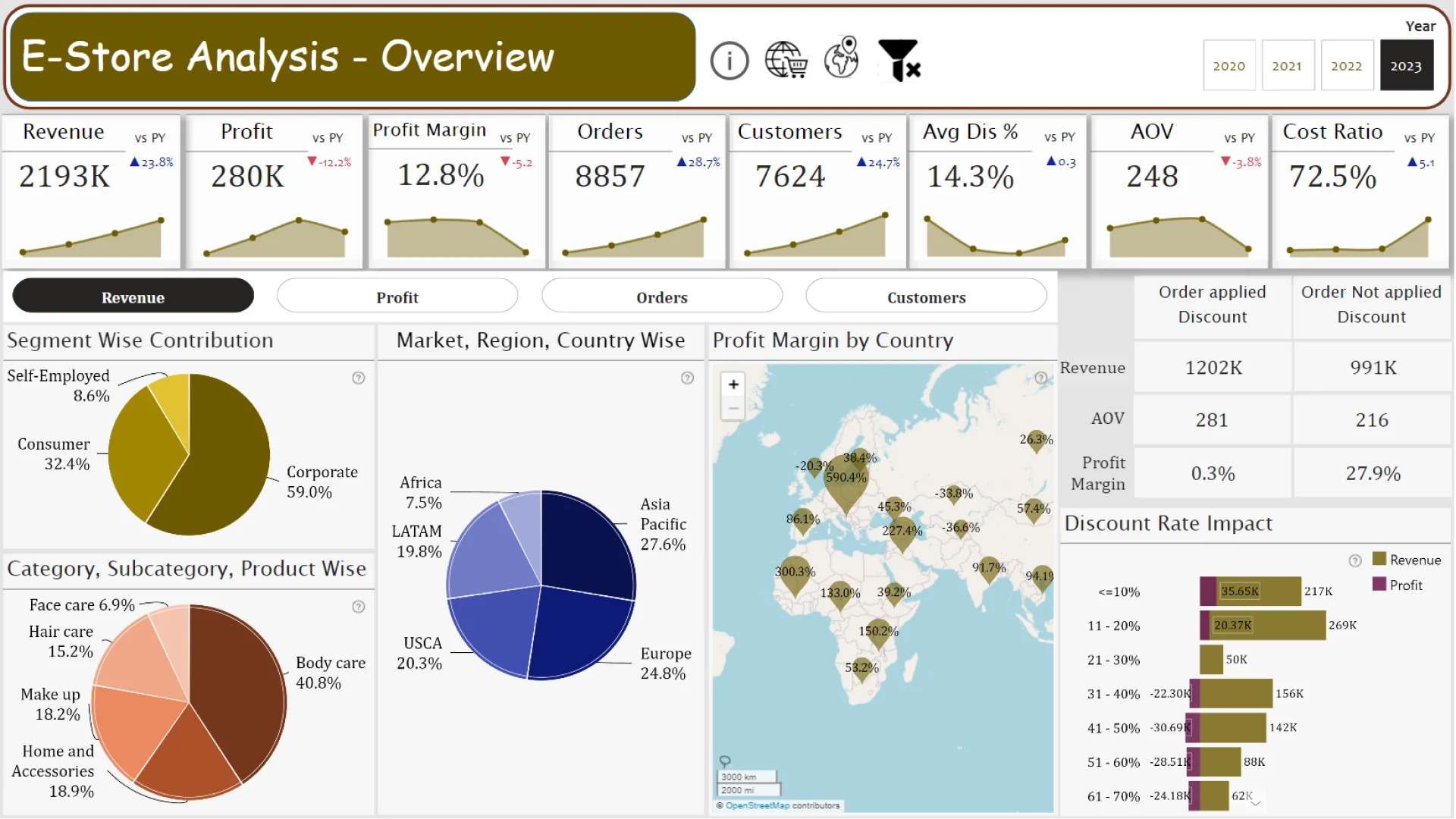Click the 50K revenue bar for 21-30%

1211,660
